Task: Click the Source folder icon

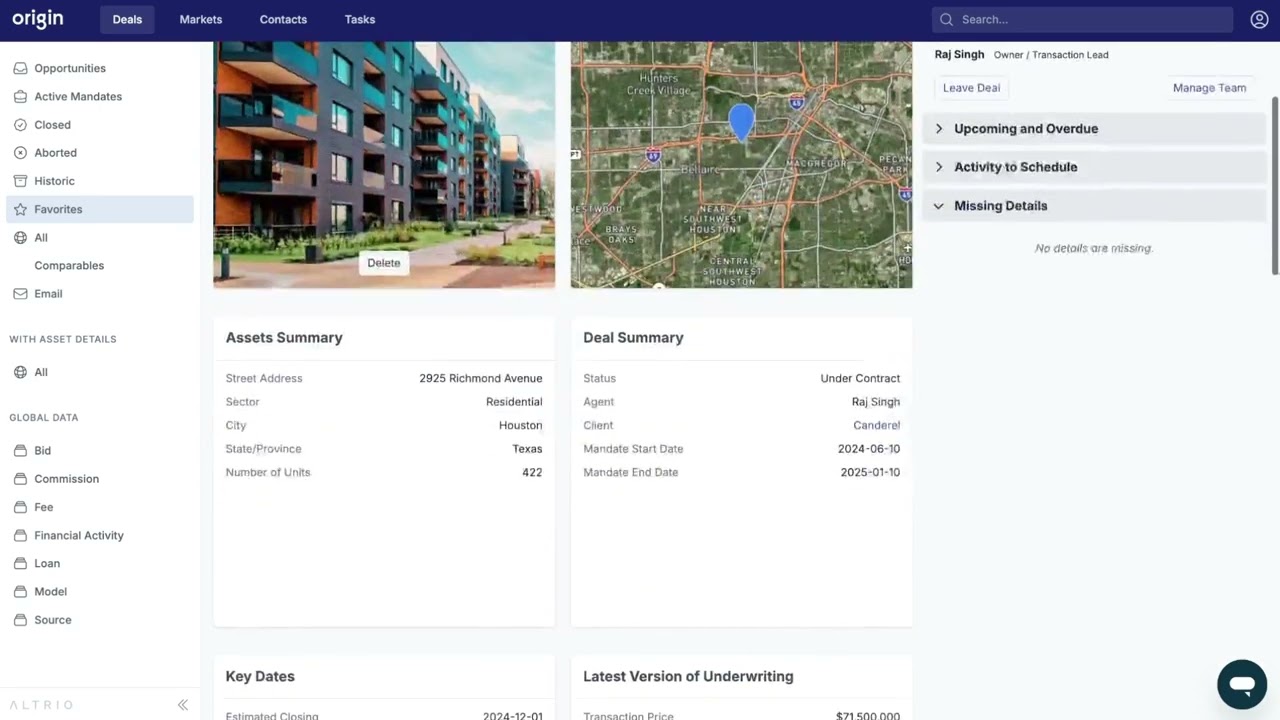Action: point(20,620)
